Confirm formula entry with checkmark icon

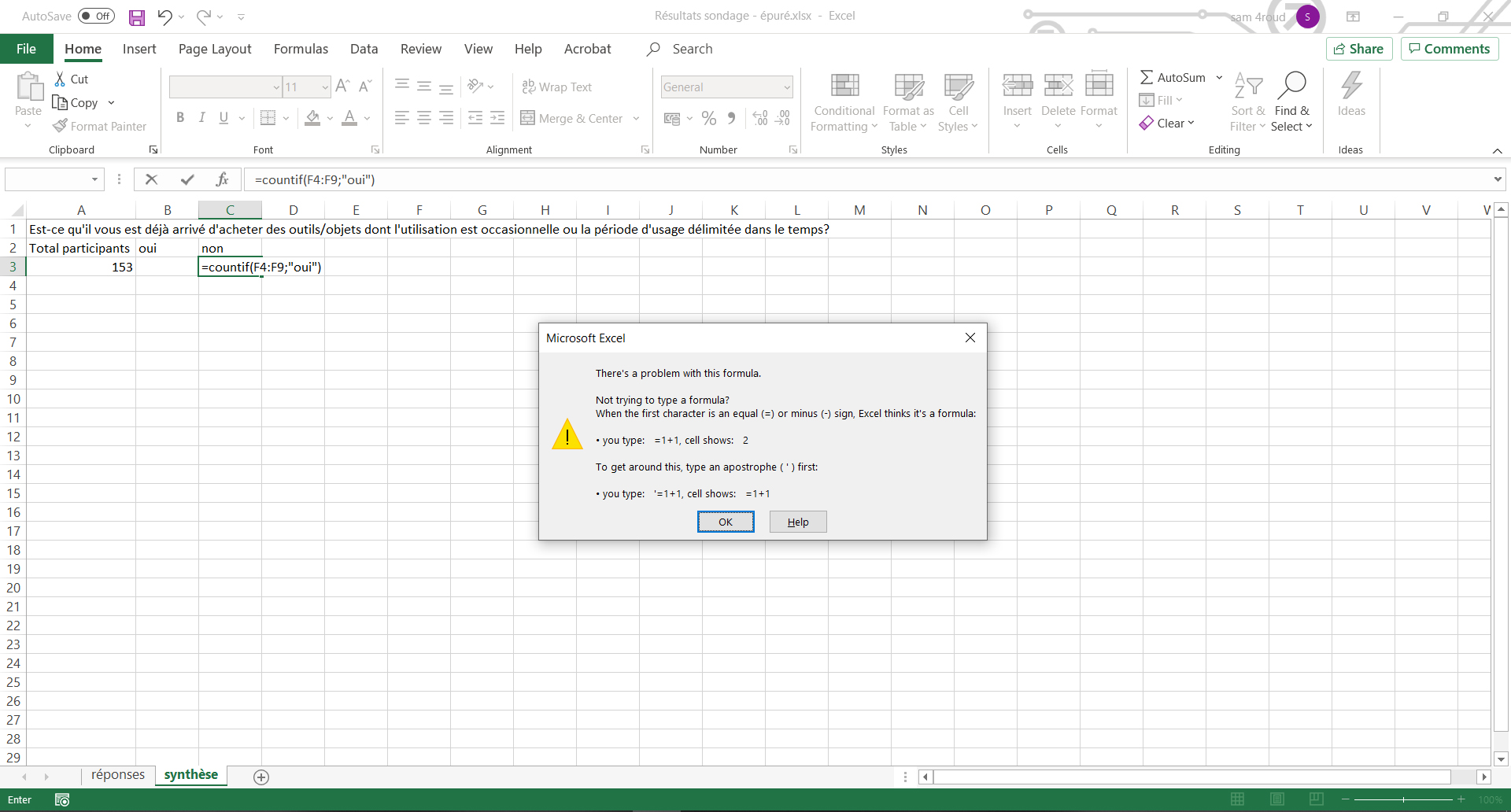(x=187, y=179)
